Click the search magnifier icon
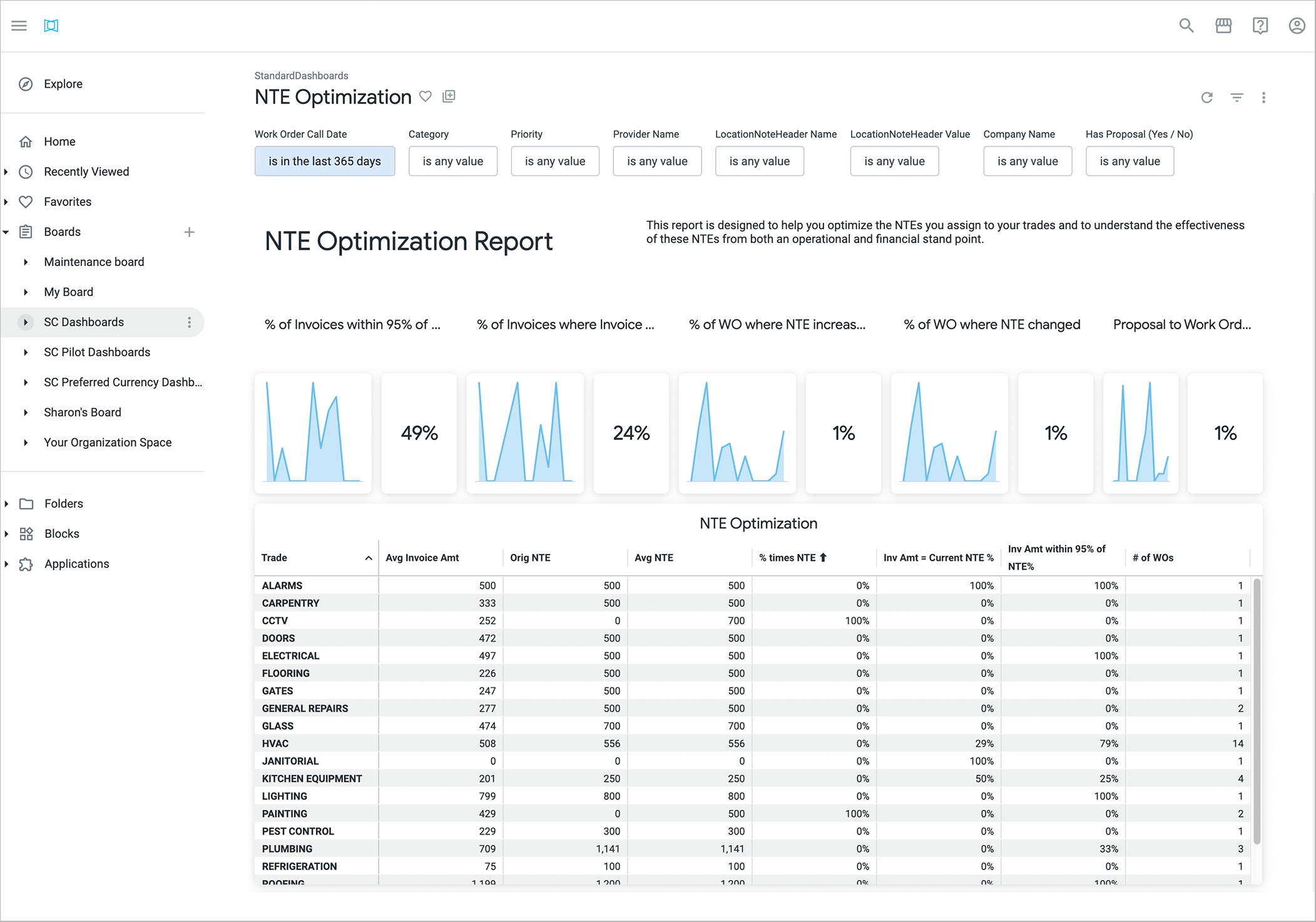 tap(1186, 26)
